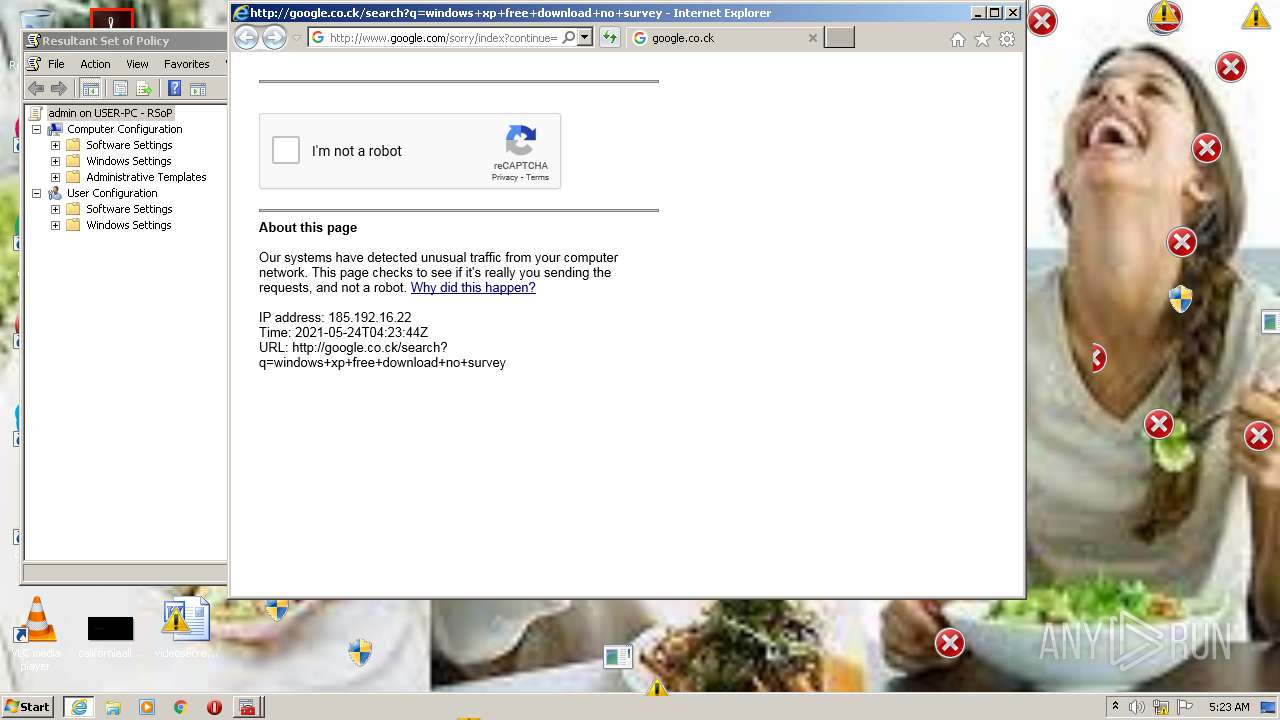
Task: Collapse Computer Configuration node
Action: [36, 129]
